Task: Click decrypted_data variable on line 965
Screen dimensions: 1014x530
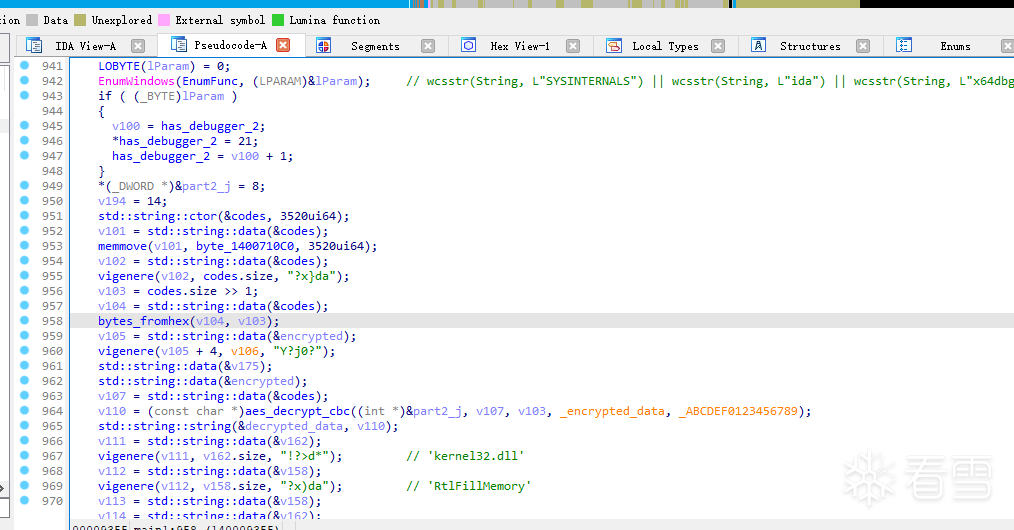Action: 294,426
